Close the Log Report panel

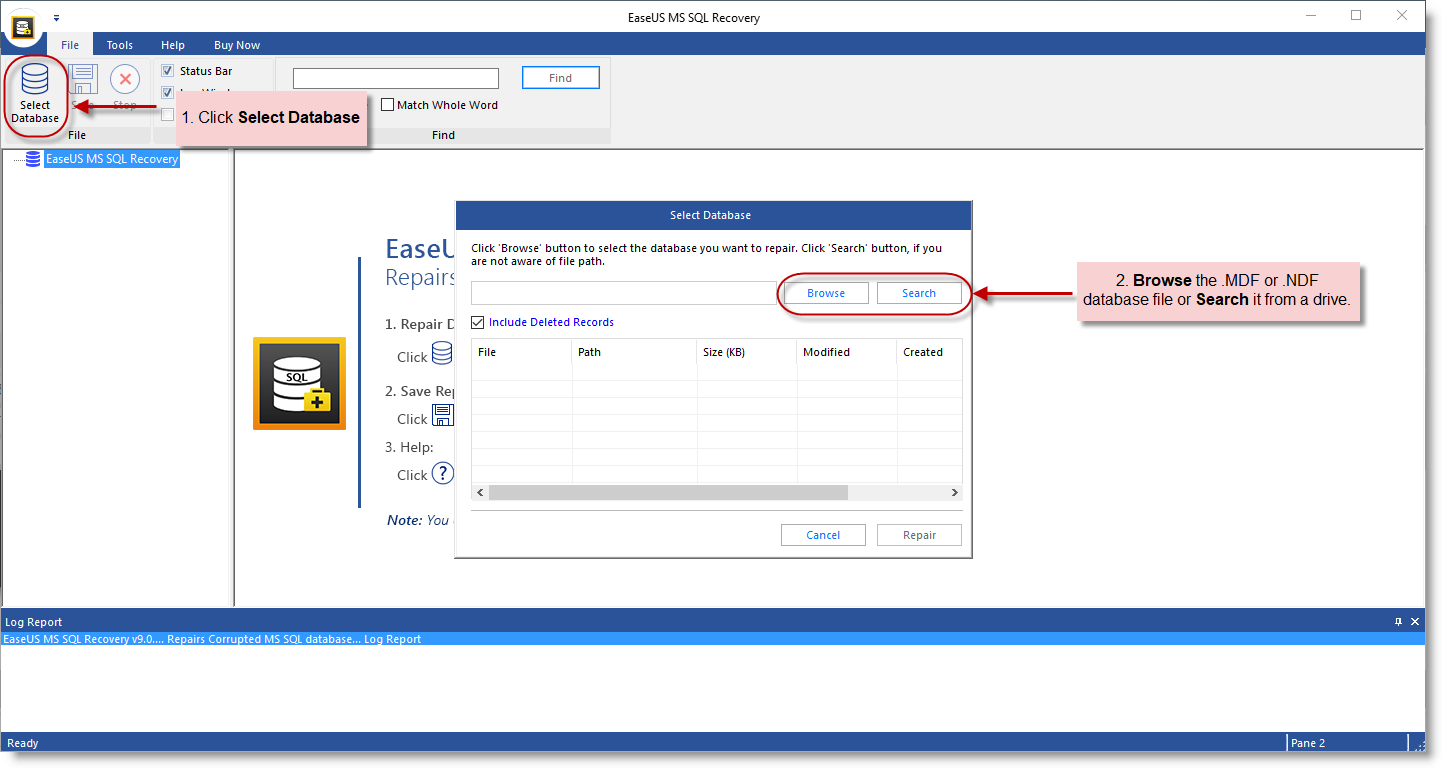tap(1415, 622)
